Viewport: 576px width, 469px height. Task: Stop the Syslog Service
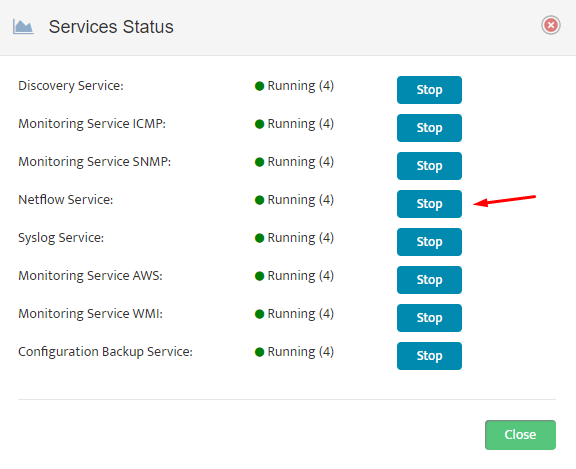click(x=429, y=242)
